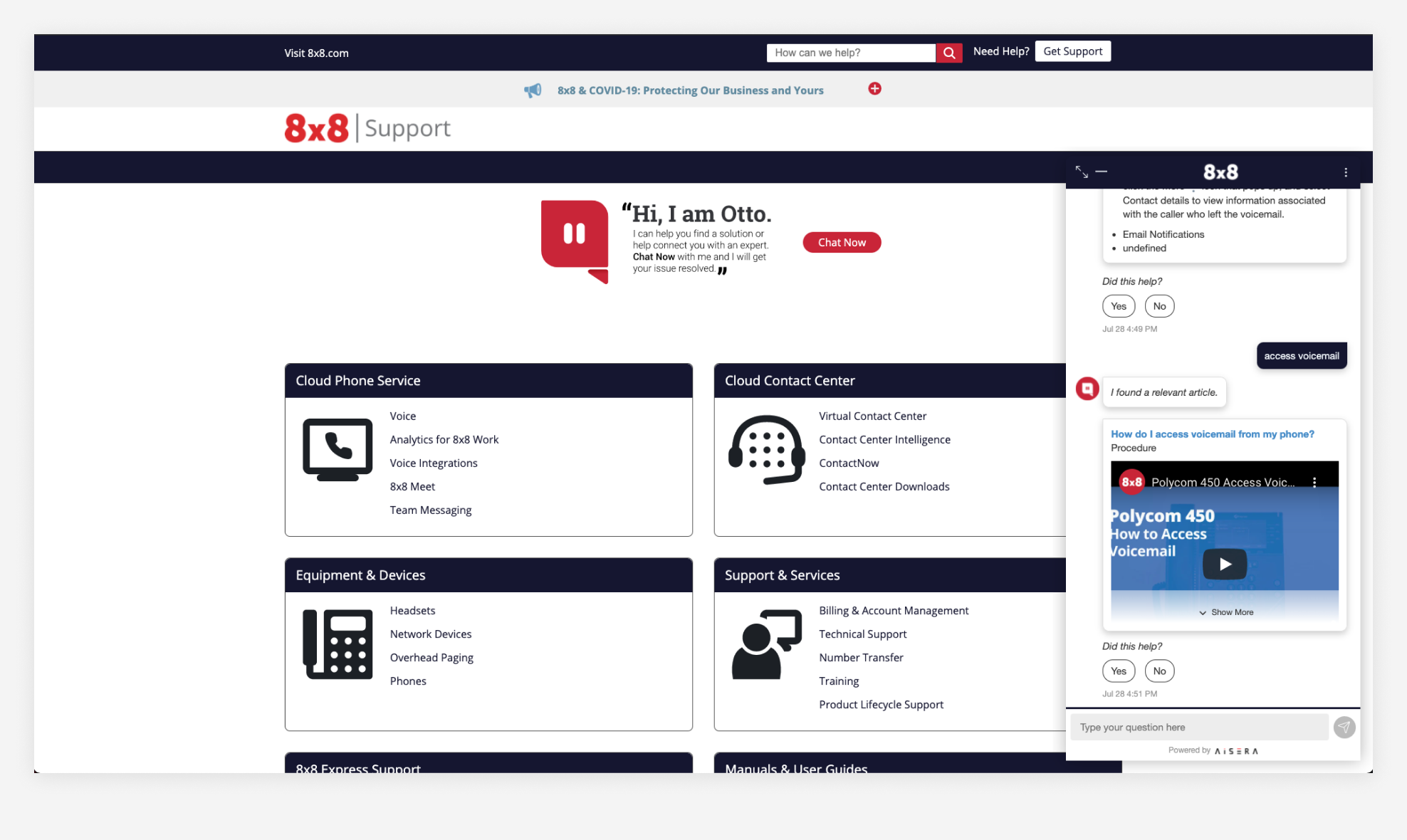This screenshot has width=1407, height=840.
Task: Click the 8x8 title in chat header
Action: (x=1220, y=172)
